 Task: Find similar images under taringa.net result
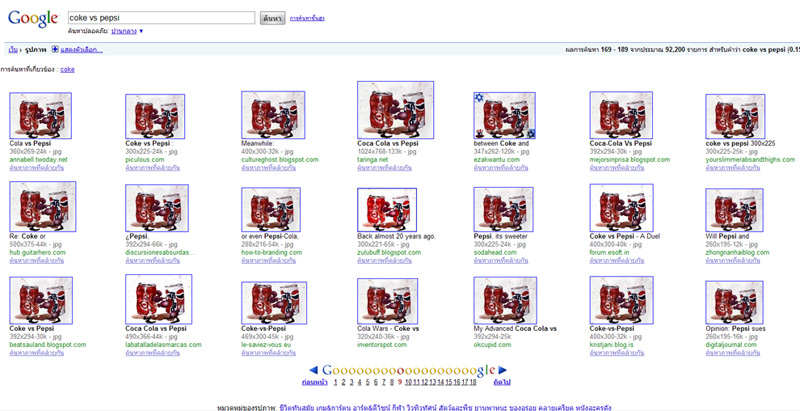(385, 168)
